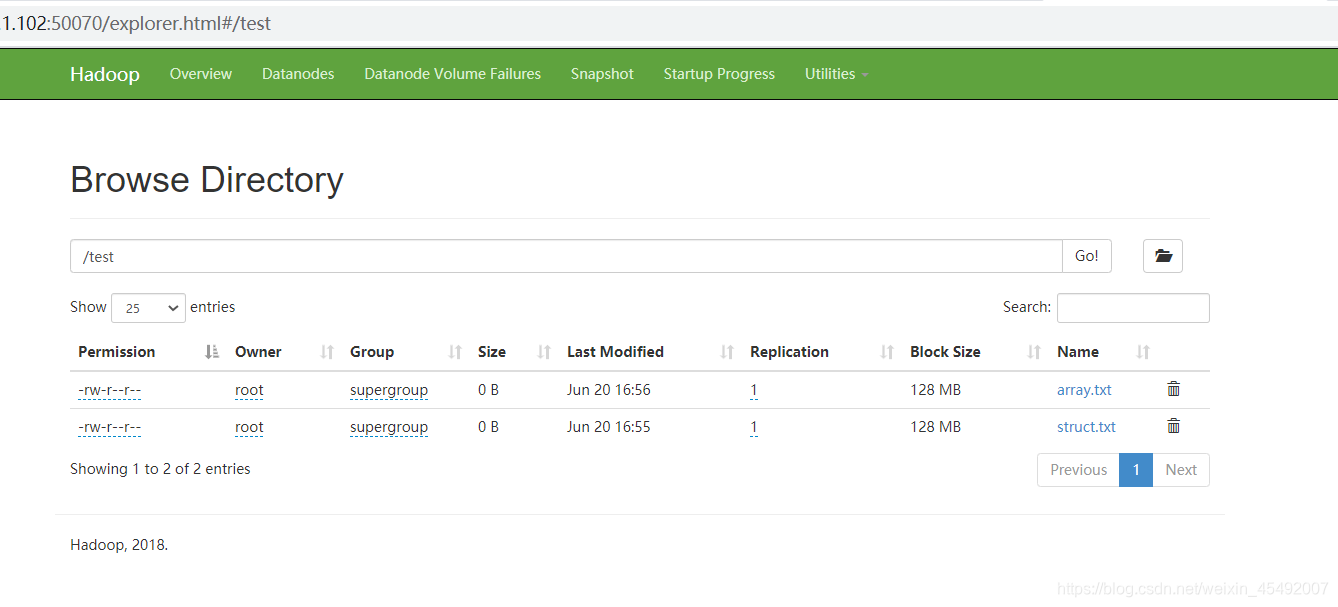Delete array.txt with its trash icon
Screen dimensions: 1338x607
coord(1174,389)
